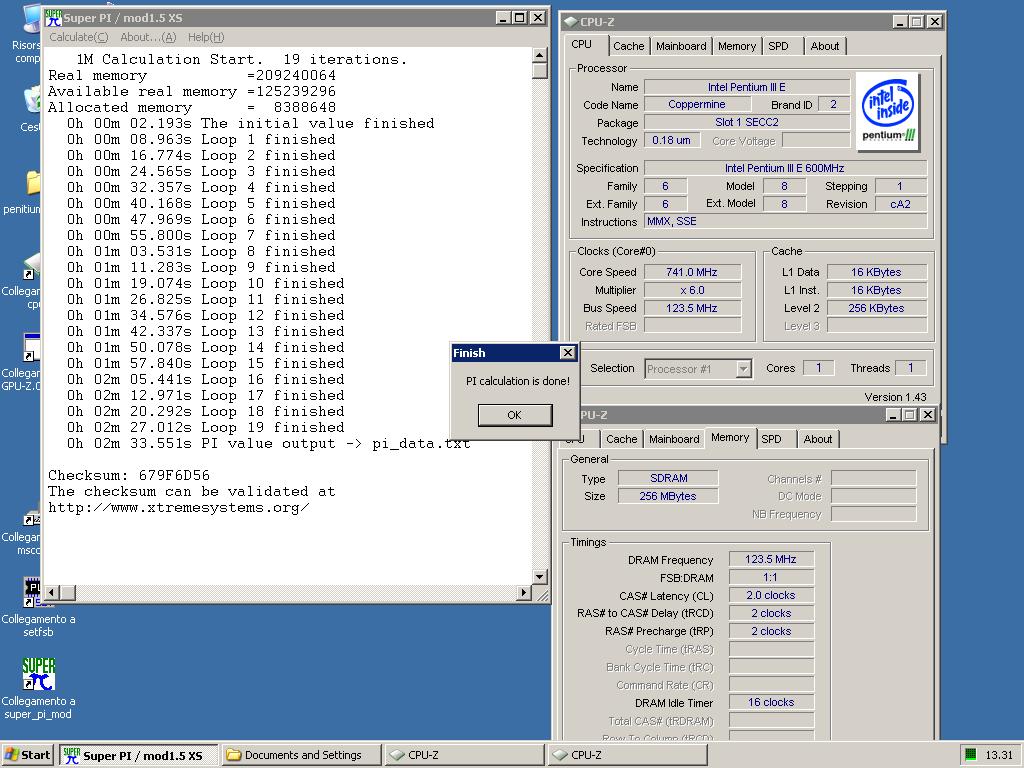This screenshot has height=768, width=1024.
Task: Click OK in the Finish dialog
Action: pos(515,415)
